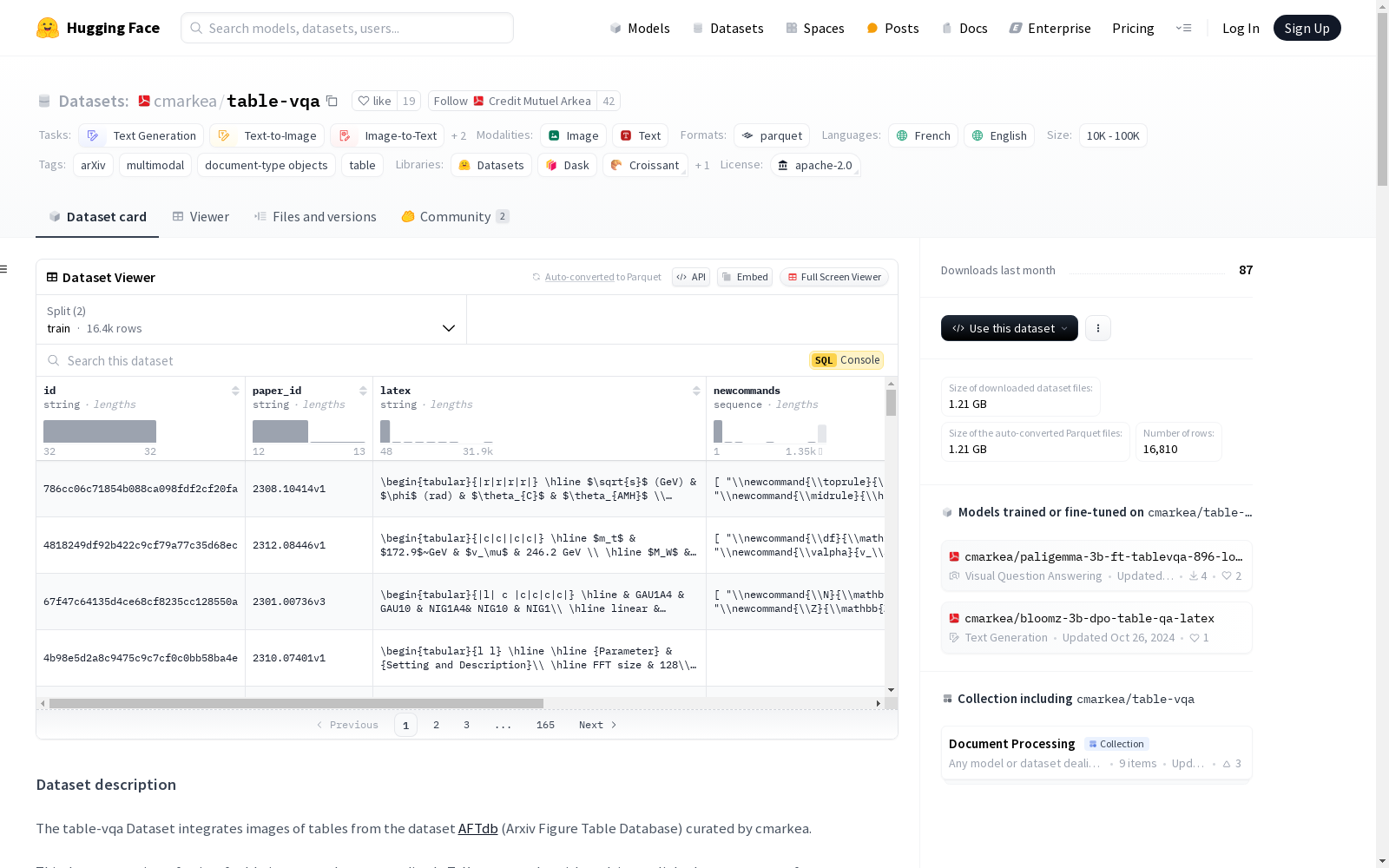Viewport: 1389px width, 868px height.
Task: Select the Text-to-Image task tag
Action: (267, 135)
